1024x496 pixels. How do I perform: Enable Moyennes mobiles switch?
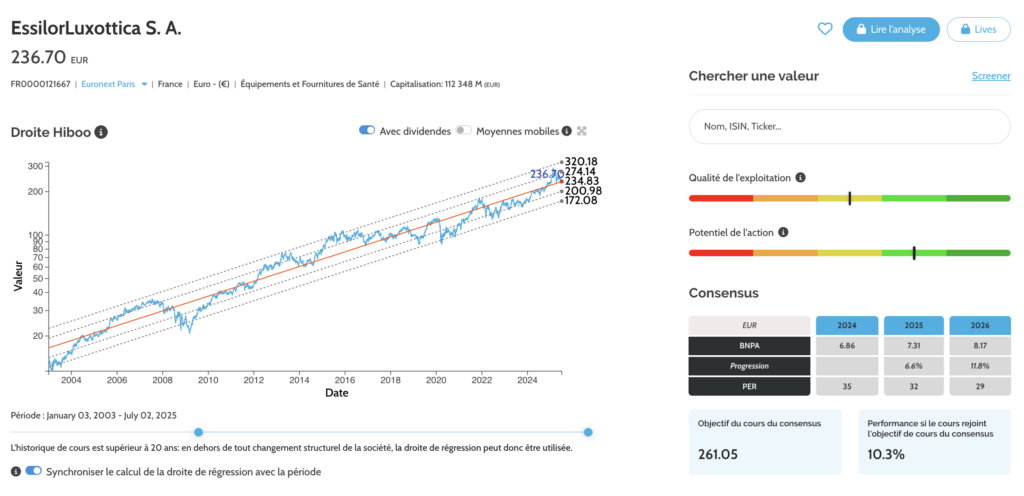pyautogui.click(x=464, y=131)
